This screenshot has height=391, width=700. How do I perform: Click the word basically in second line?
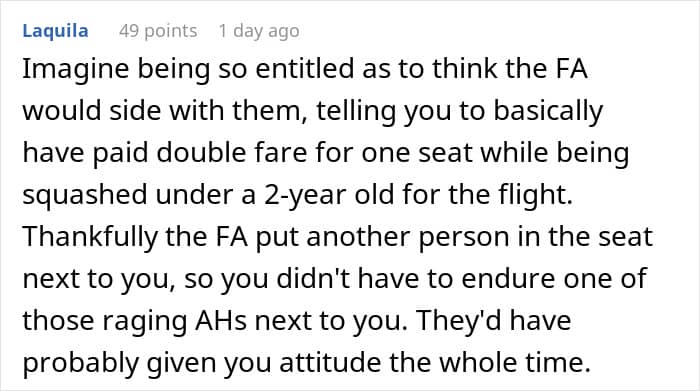tap(548, 112)
